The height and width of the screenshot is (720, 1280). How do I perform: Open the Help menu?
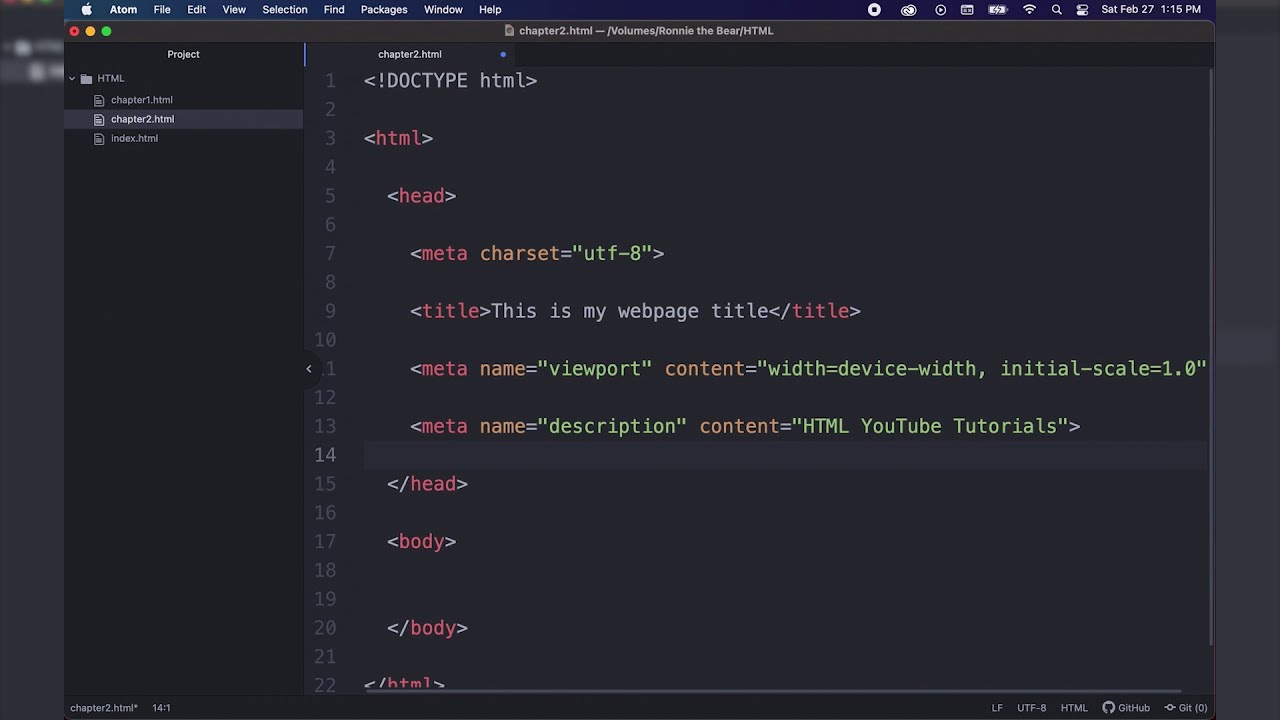point(490,10)
